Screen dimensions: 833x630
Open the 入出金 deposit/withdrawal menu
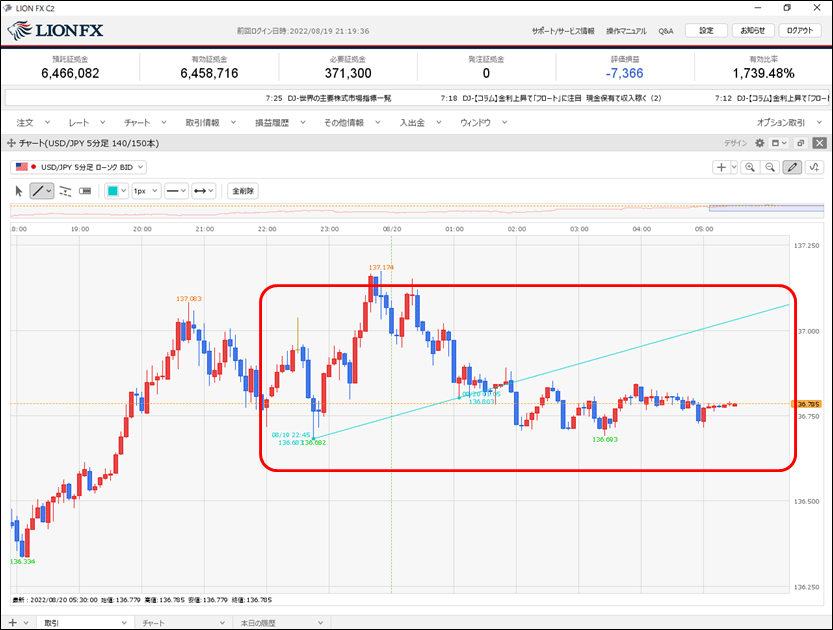[x=420, y=123]
